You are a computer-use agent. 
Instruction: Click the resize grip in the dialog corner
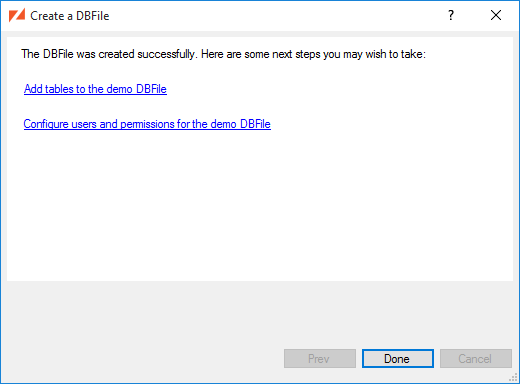pyautogui.click(x=513, y=377)
